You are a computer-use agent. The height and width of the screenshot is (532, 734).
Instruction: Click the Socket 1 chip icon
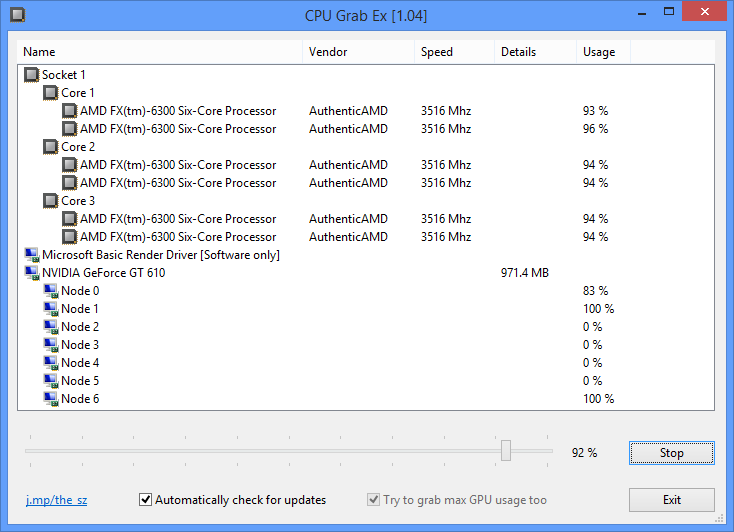coord(31,75)
